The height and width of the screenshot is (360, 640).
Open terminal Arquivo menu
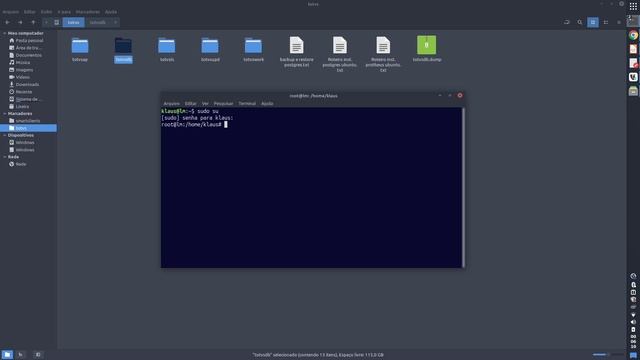click(171, 104)
